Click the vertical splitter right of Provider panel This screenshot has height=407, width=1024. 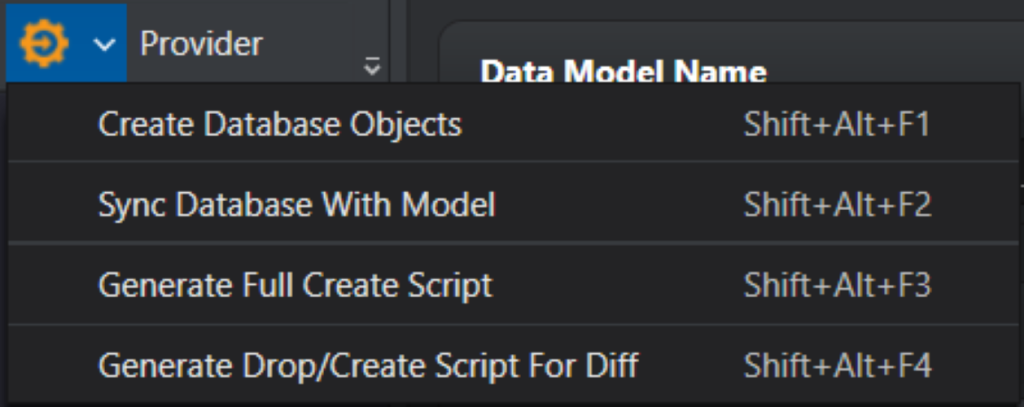coord(398,40)
